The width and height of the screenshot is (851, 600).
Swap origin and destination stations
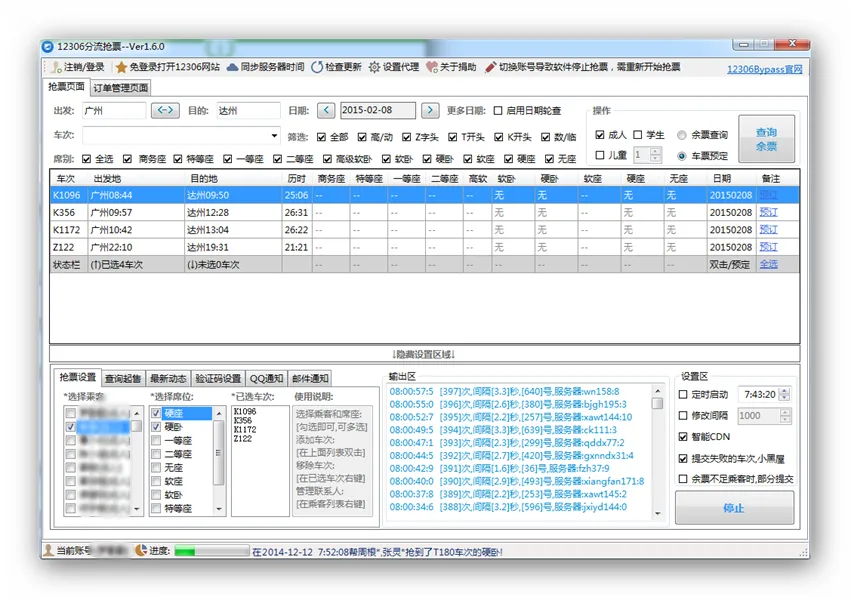pos(166,111)
